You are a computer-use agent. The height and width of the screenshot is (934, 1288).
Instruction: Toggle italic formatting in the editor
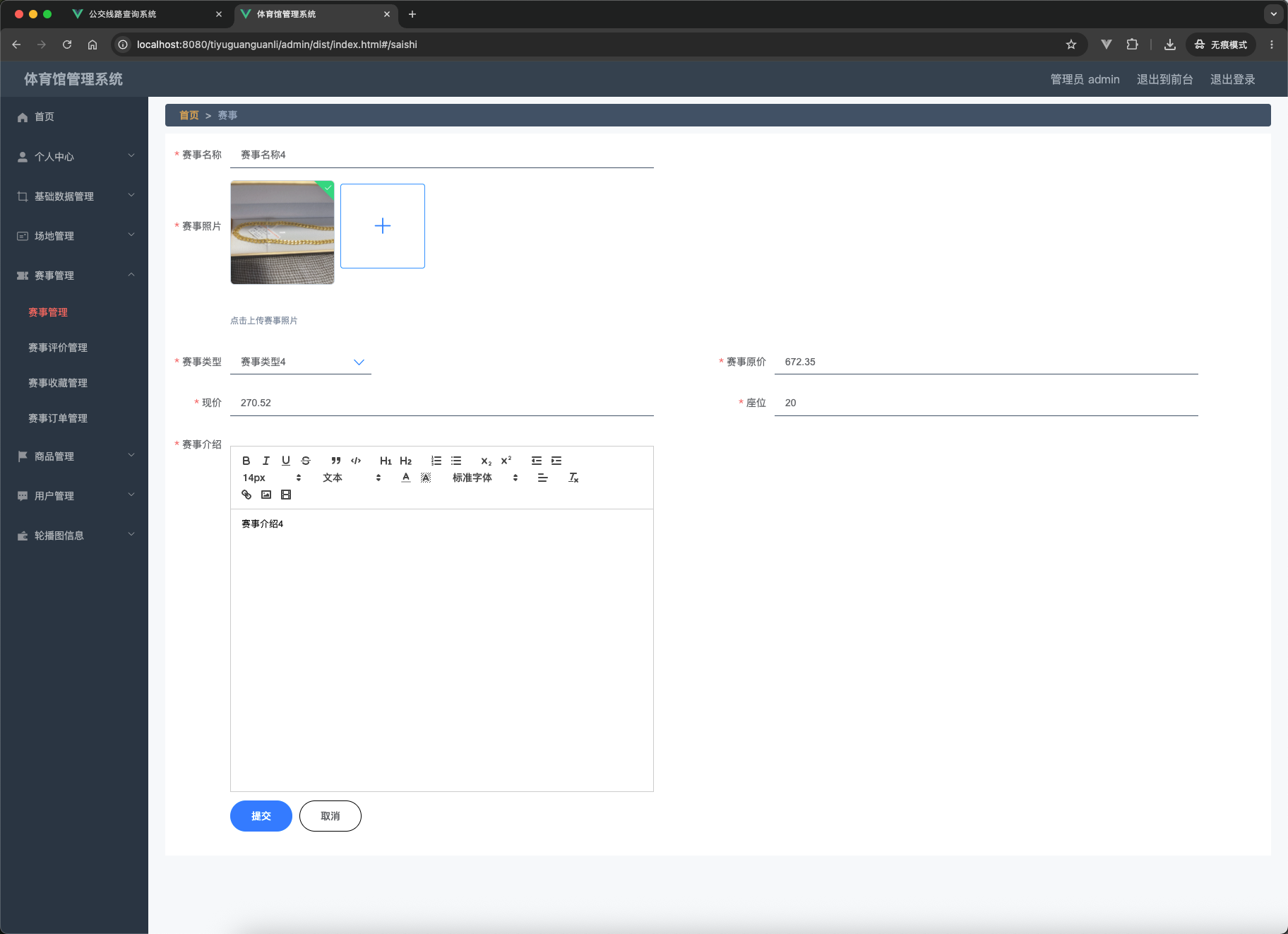click(266, 461)
